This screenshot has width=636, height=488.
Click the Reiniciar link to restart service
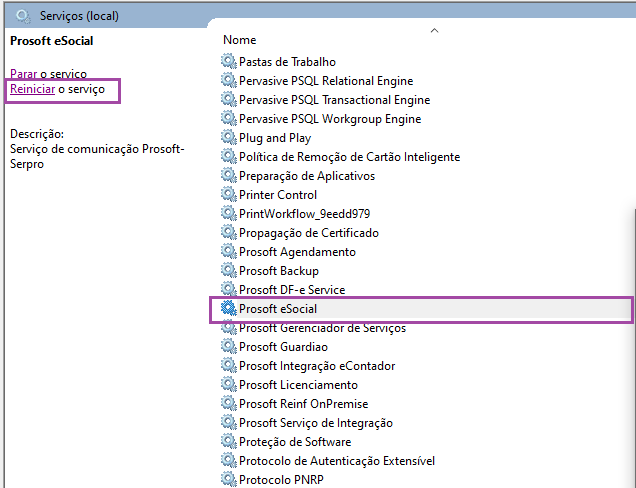pos(32,89)
